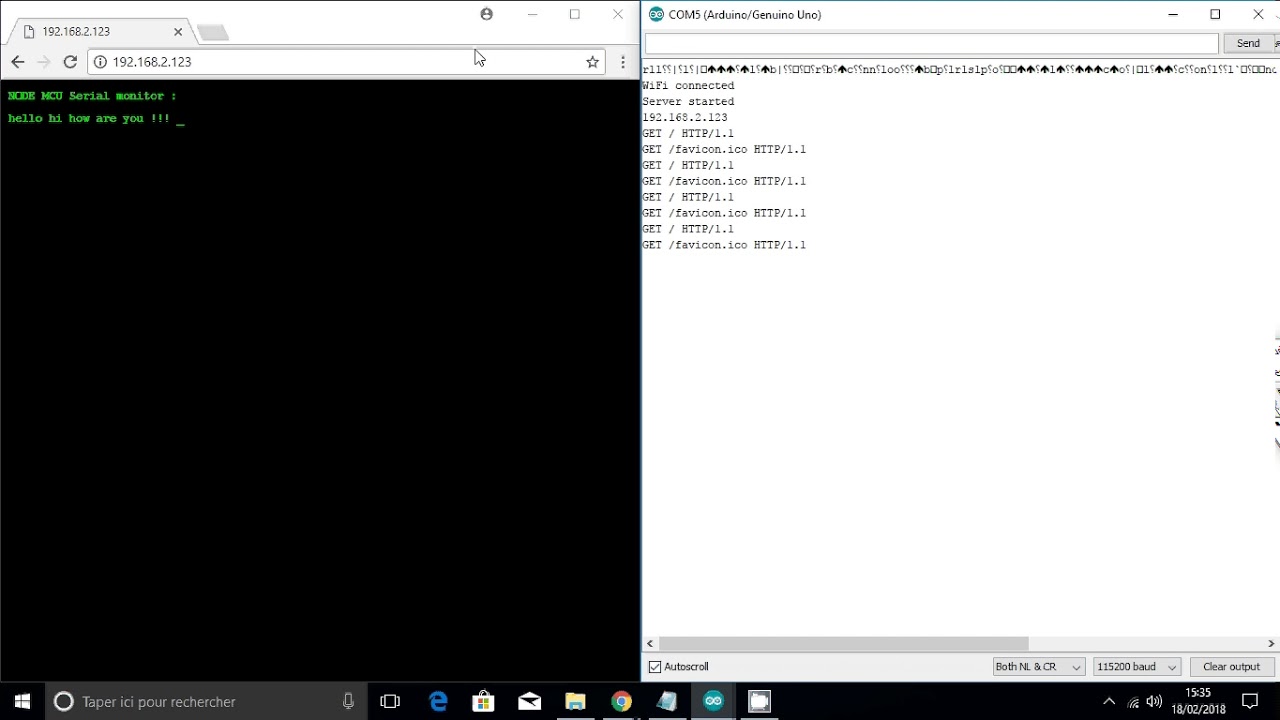The image size is (1280, 720).
Task: Activate Cortana microphone
Action: (x=348, y=701)
